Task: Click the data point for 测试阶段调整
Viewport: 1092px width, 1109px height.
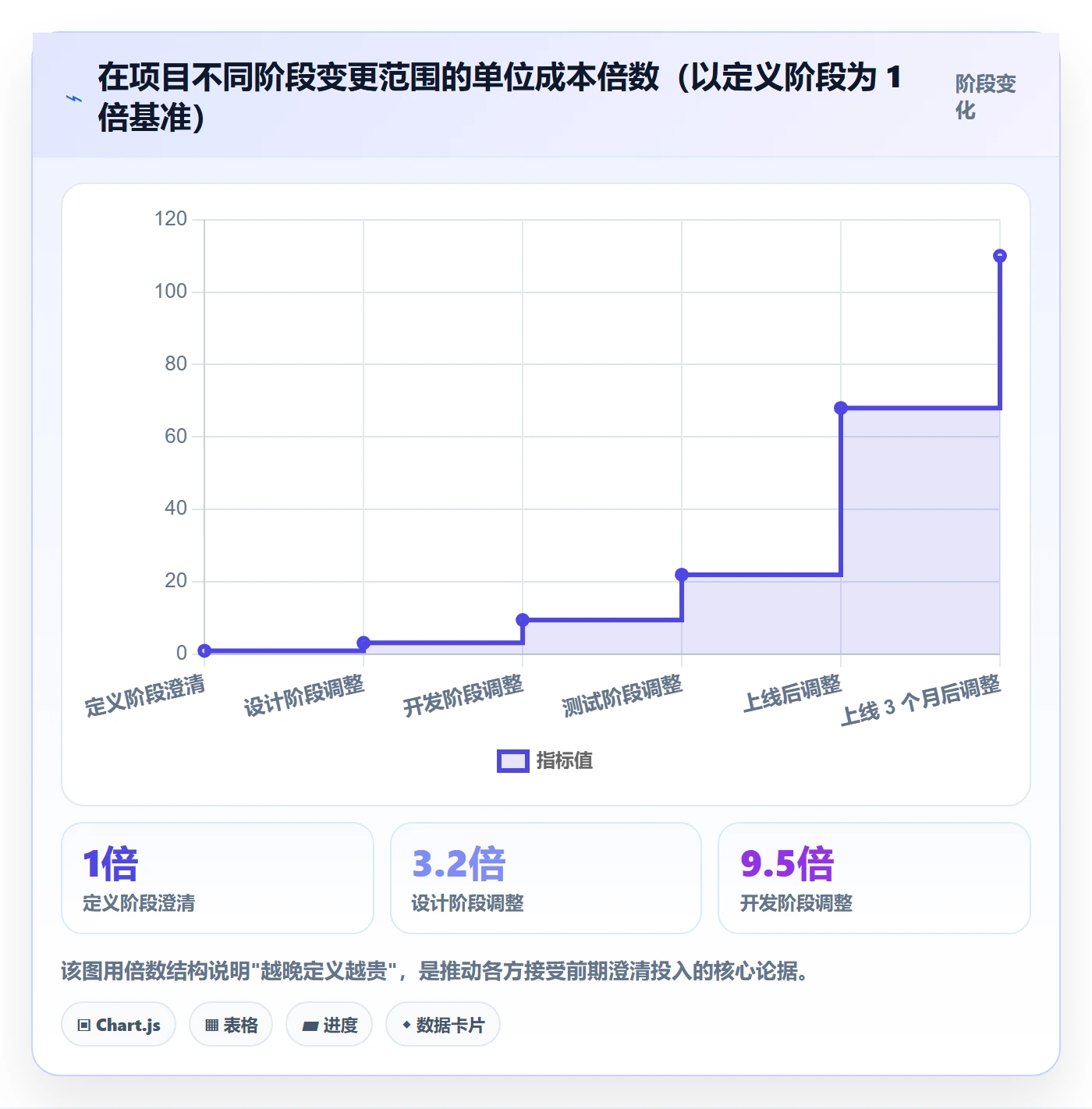Action: pyautogui.click(x=682, y=575)
